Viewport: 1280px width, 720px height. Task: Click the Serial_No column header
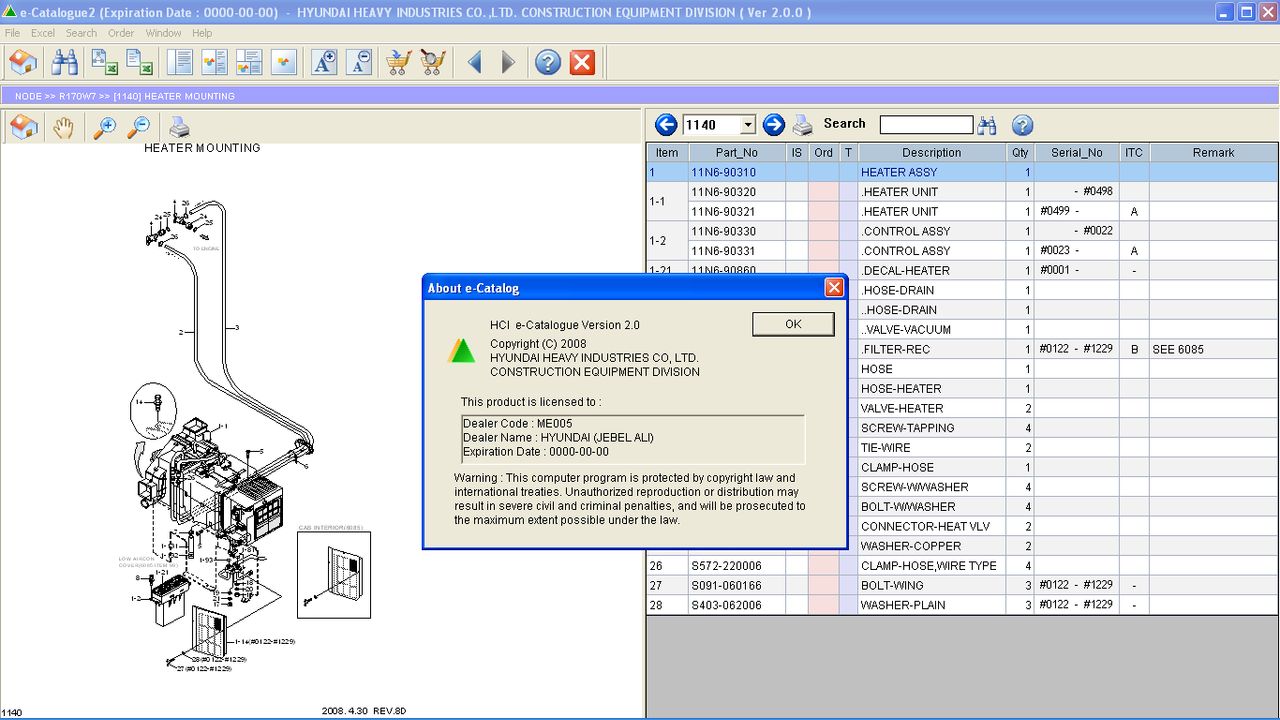coord(1077,153)
